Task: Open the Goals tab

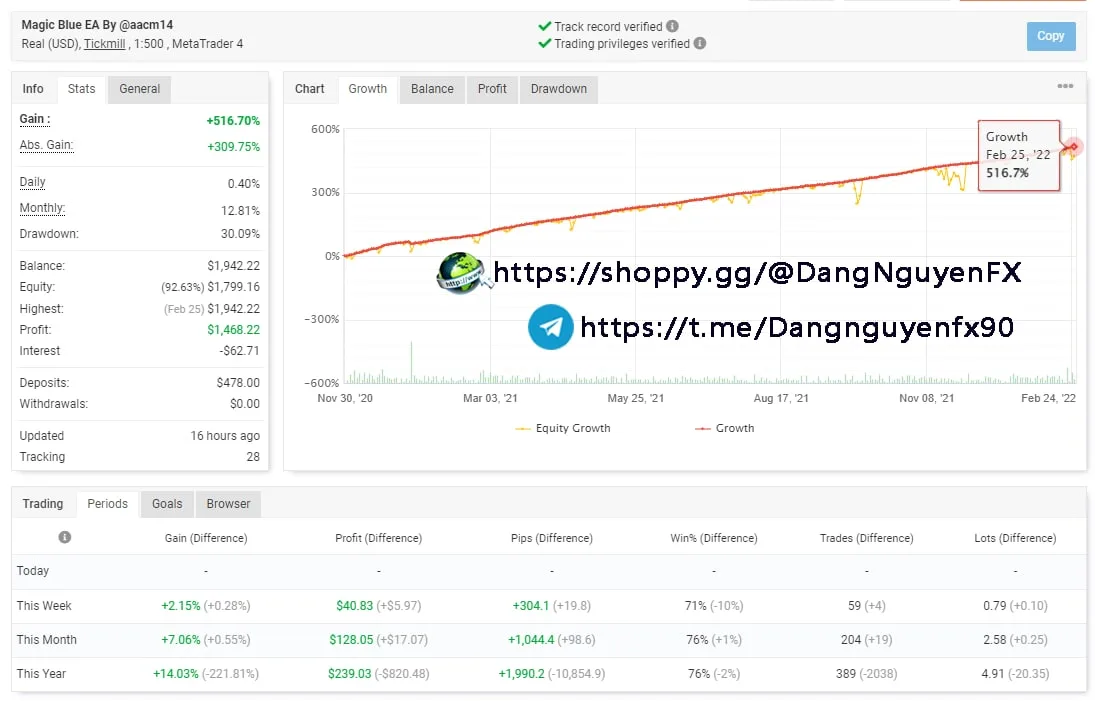Action: pos(167,503)
